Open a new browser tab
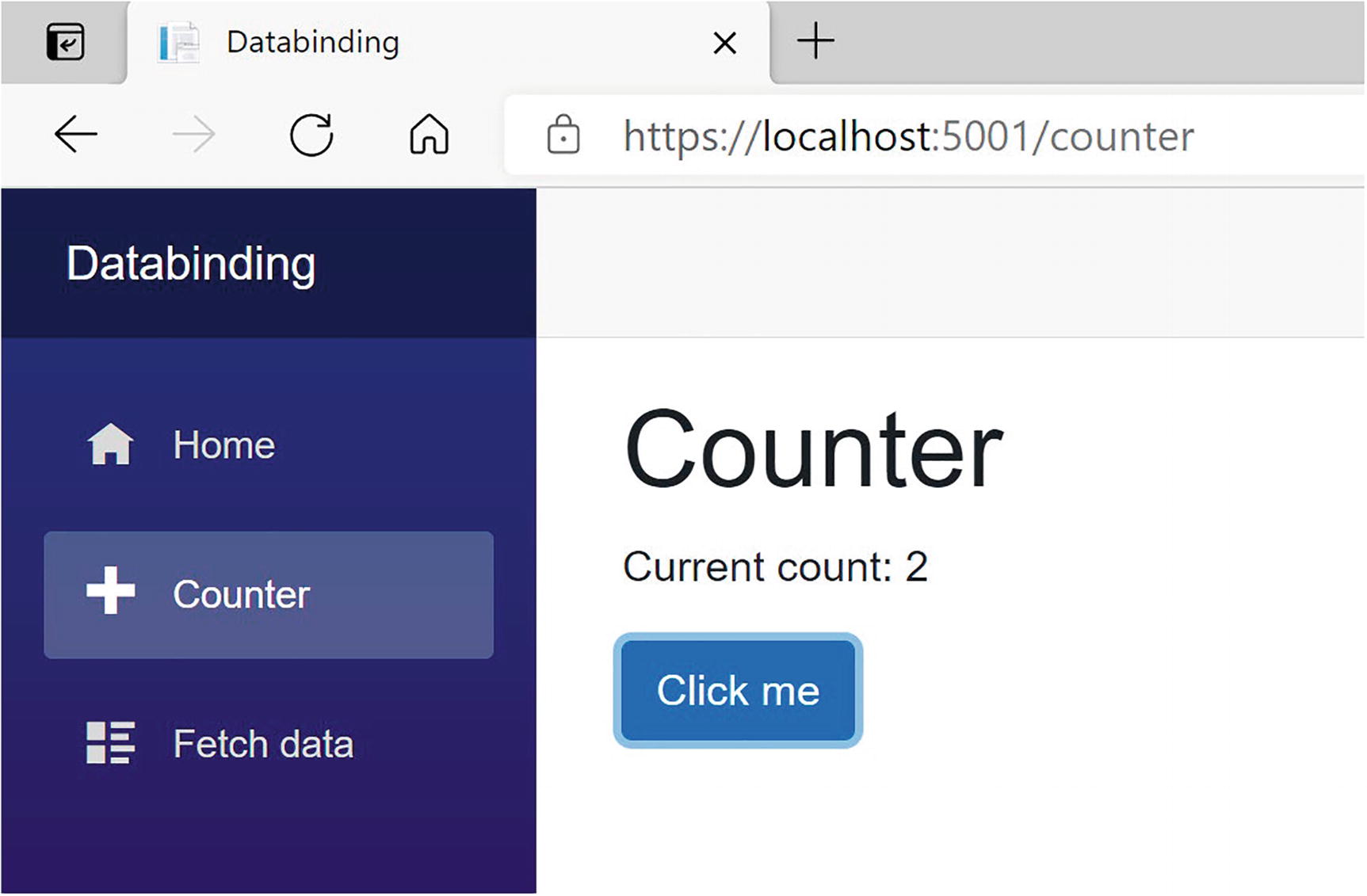The image size is (1367, 896). coord(815,41)
